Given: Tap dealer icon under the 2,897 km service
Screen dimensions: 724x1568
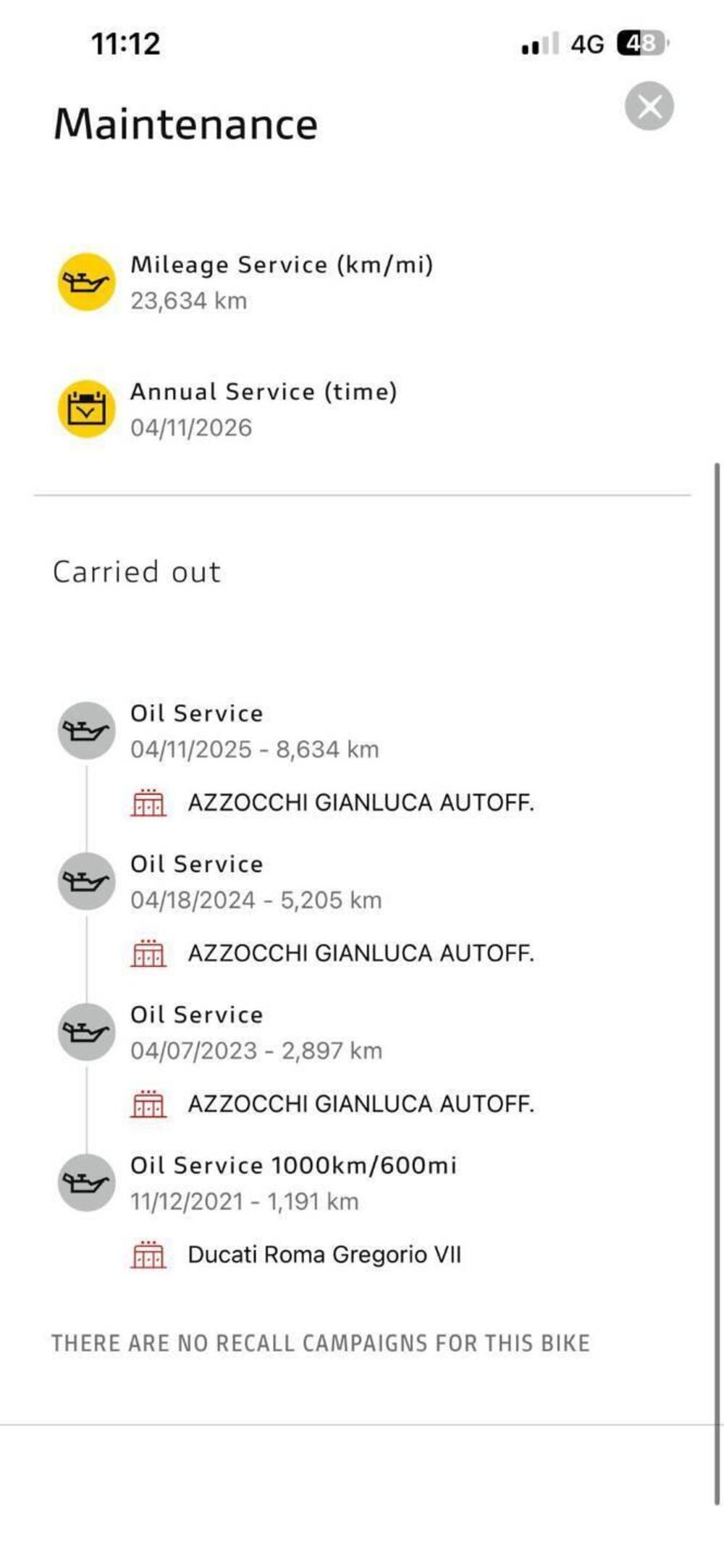Looking at the screenshot, I should (148, 1104).
